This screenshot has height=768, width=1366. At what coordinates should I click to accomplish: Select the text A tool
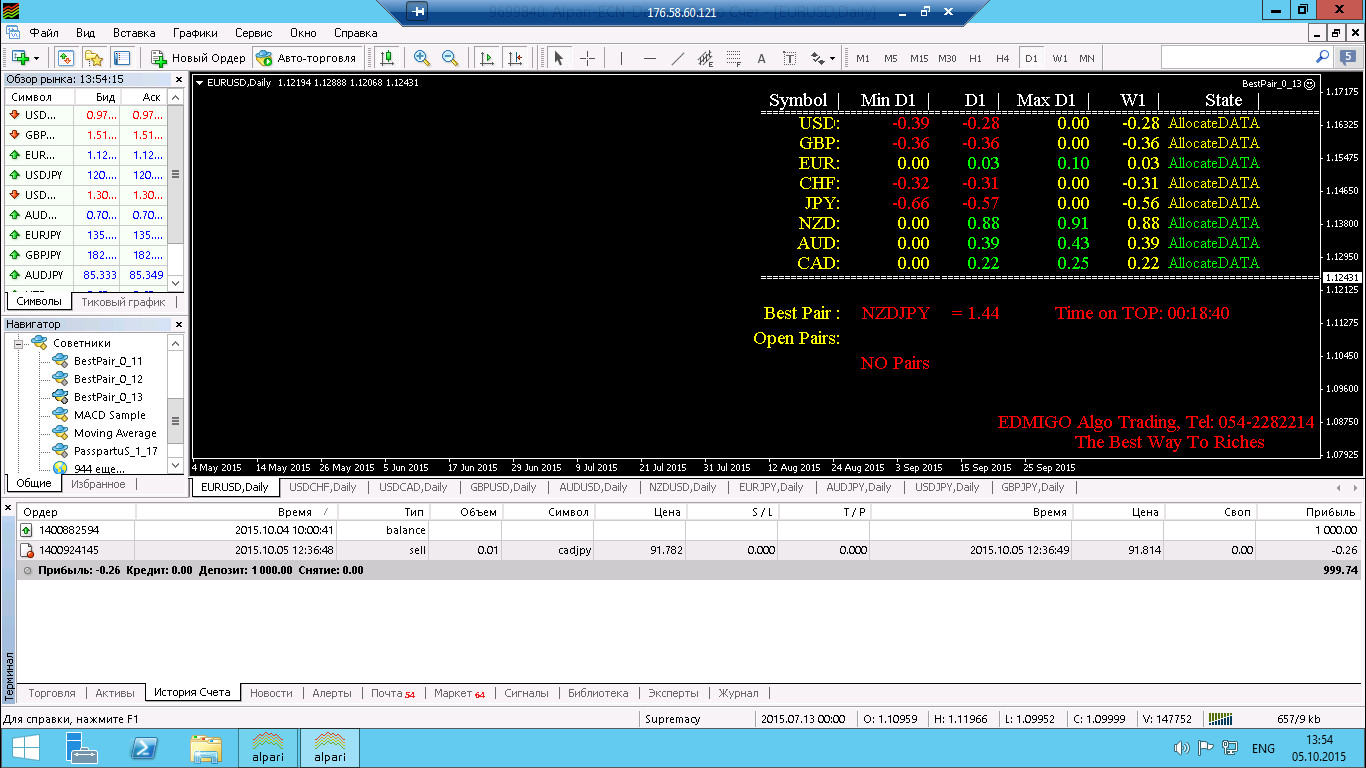pyautogui.click(x=761, y=58)
